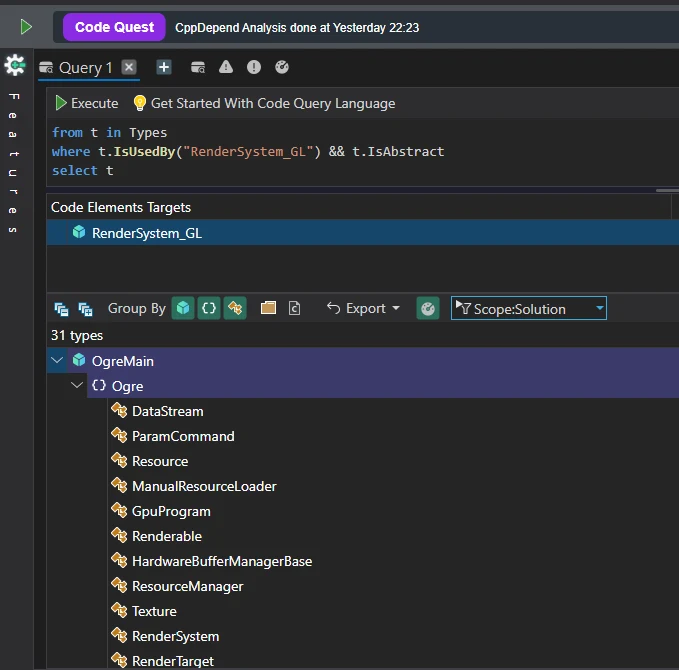Select the Ogre namespace row

tap(383, 385)
